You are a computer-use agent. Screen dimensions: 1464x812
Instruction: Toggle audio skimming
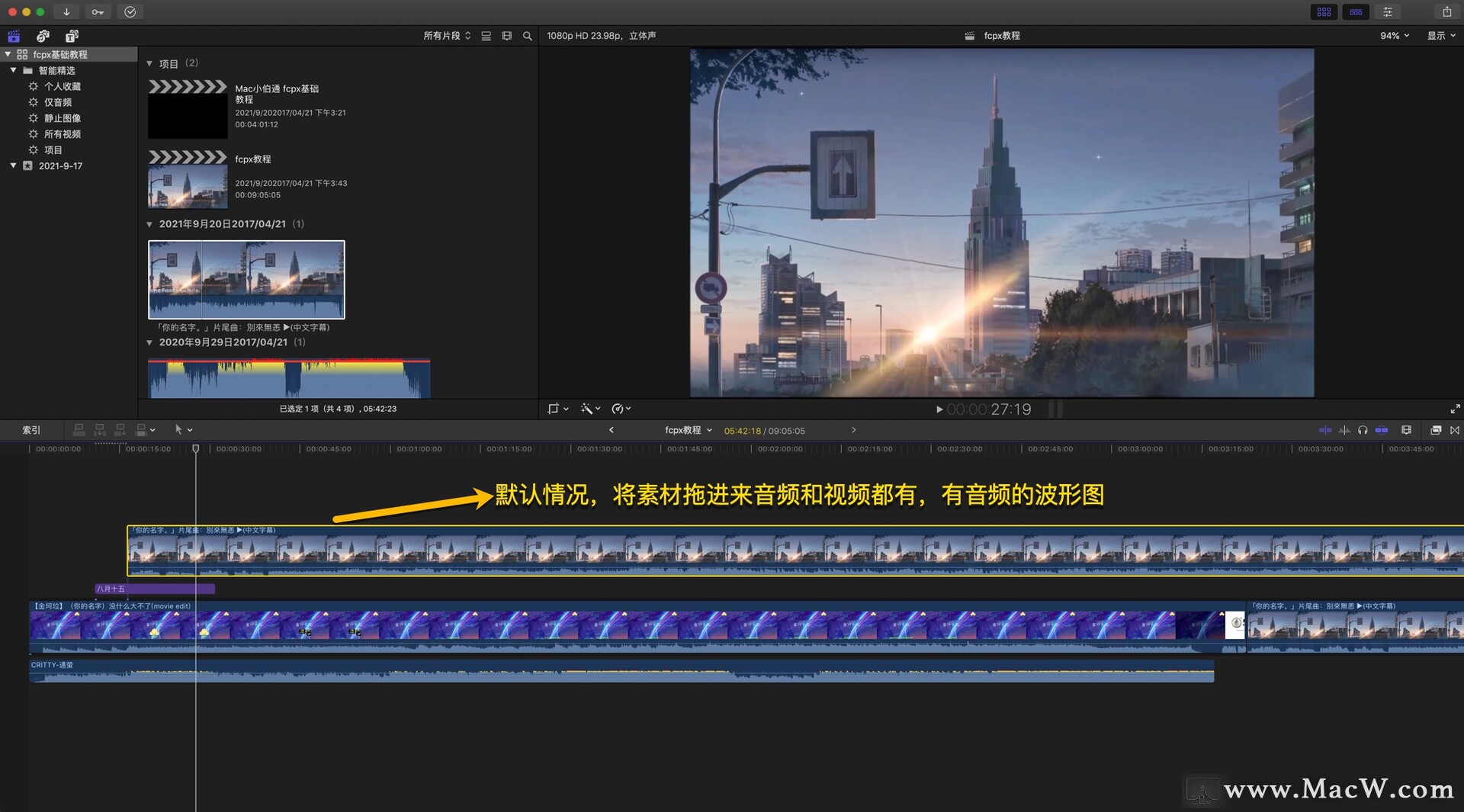(x=1344, y=430)
